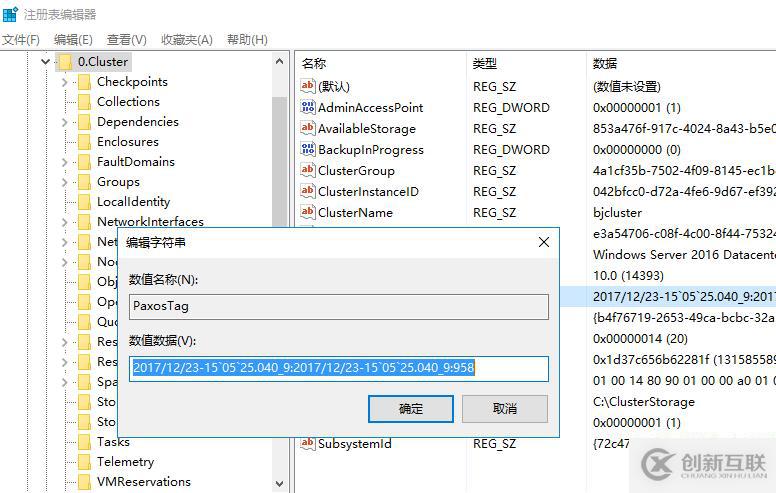Click the 10.0 (14393) data cell

pyautogui.click(x=628, y=276)
